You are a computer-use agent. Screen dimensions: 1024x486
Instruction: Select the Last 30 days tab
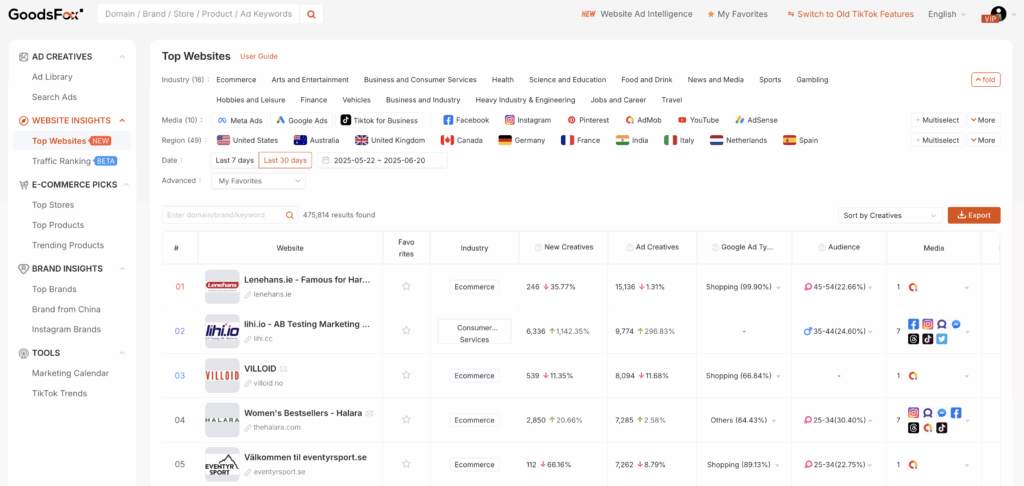[285, 160]
